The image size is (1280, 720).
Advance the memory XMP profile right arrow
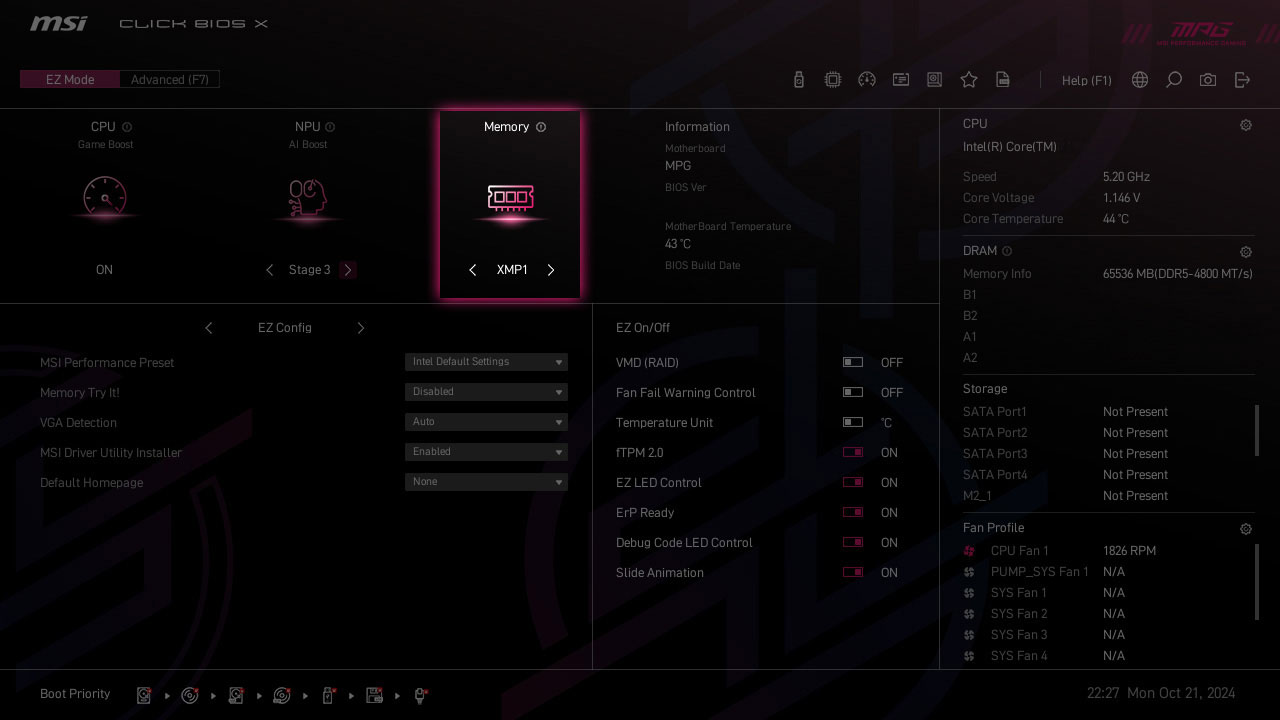click(x=550, y=270)
